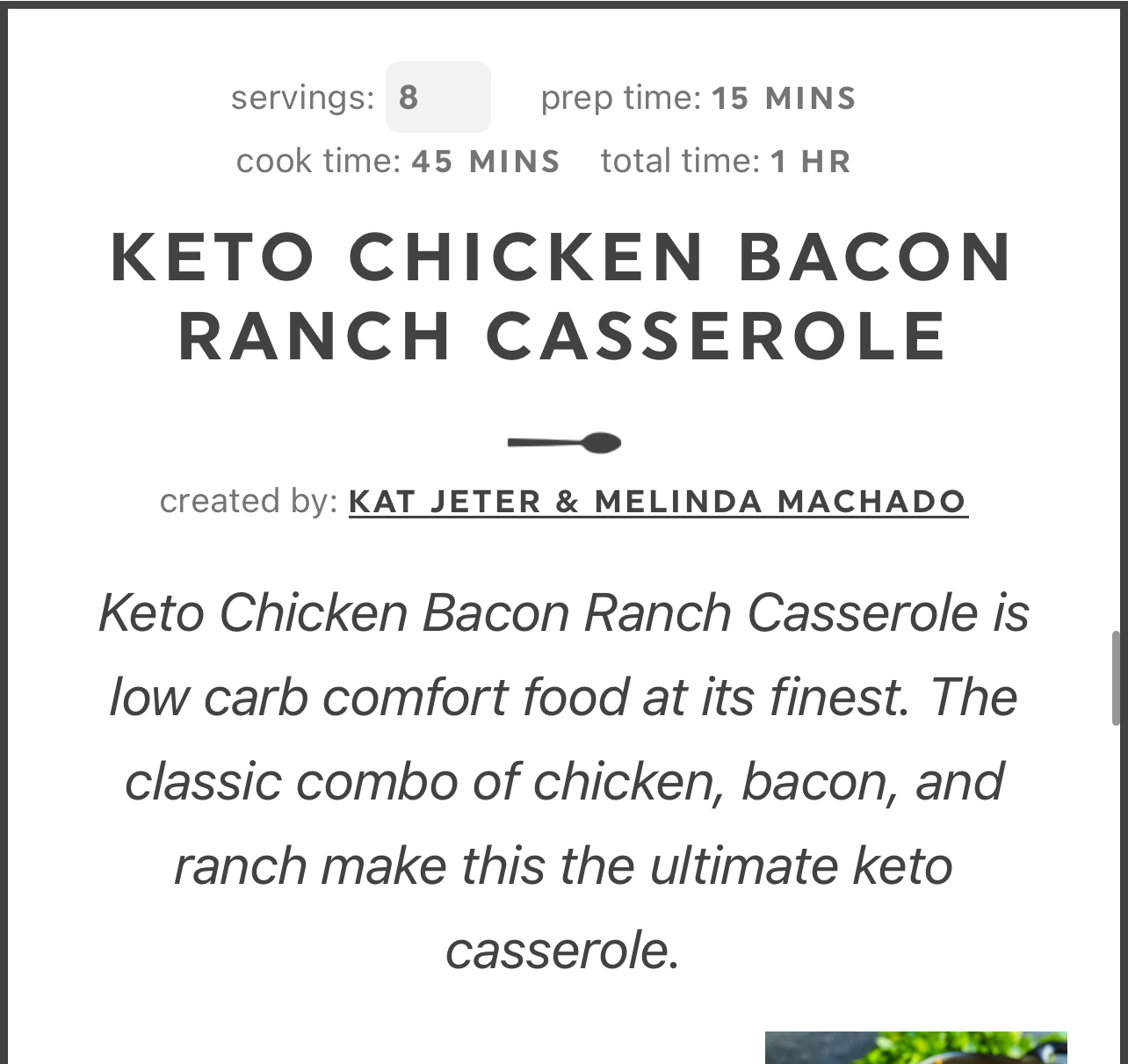The height and width of the screenshot is (1064, 1128).
Task: Click the spoon divider icon
Action: (x=564, y=443)
